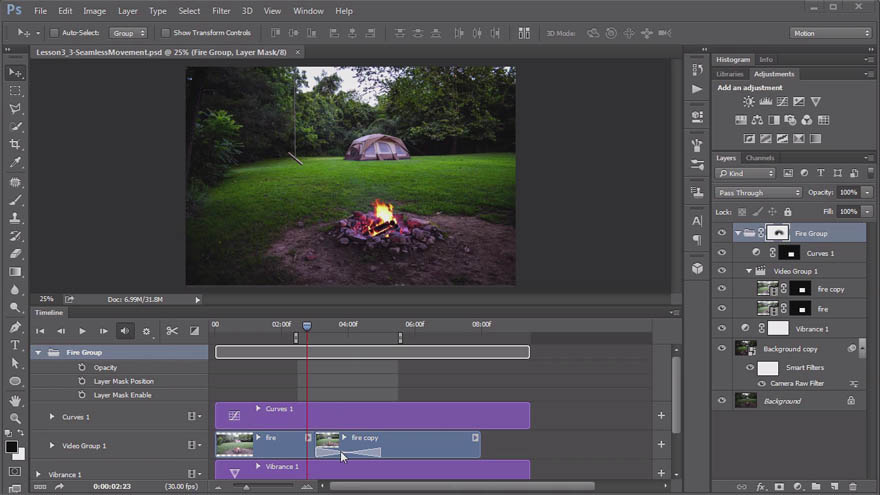Image resolution: width=880 pixels, height=495 pixels.
Task: Select the Lasso tool
Action: 15,108
